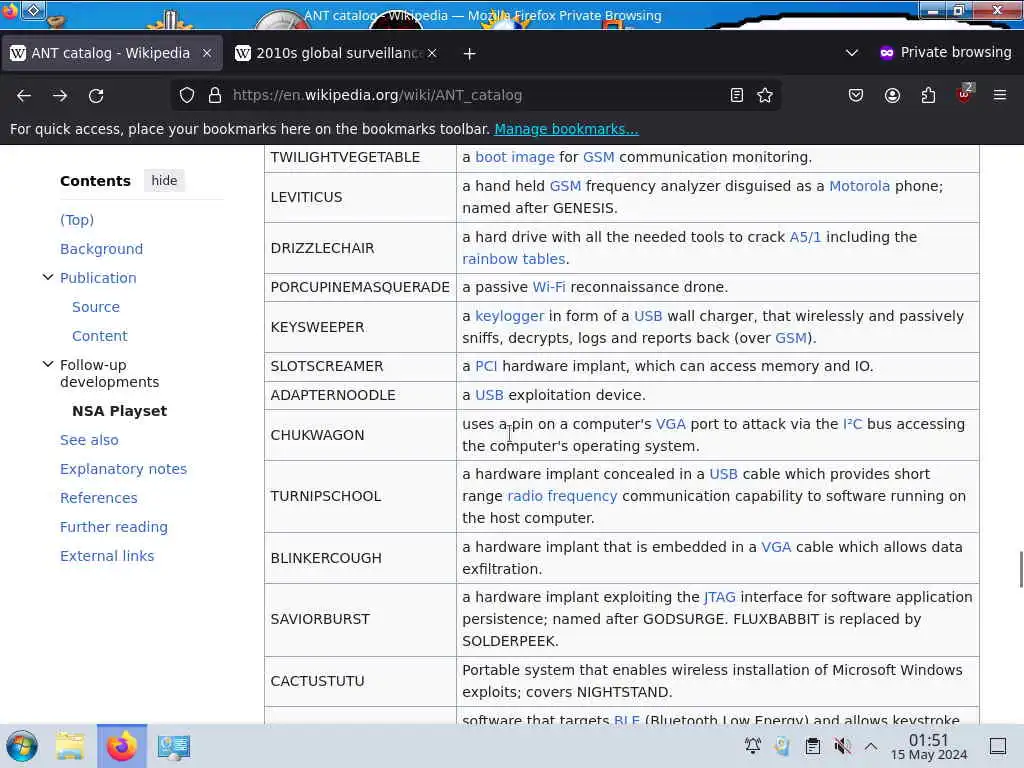The width and height of the screenshot is (1024, 768).
Task: Go to Background section in contents
Action: (x=101, y=249)
